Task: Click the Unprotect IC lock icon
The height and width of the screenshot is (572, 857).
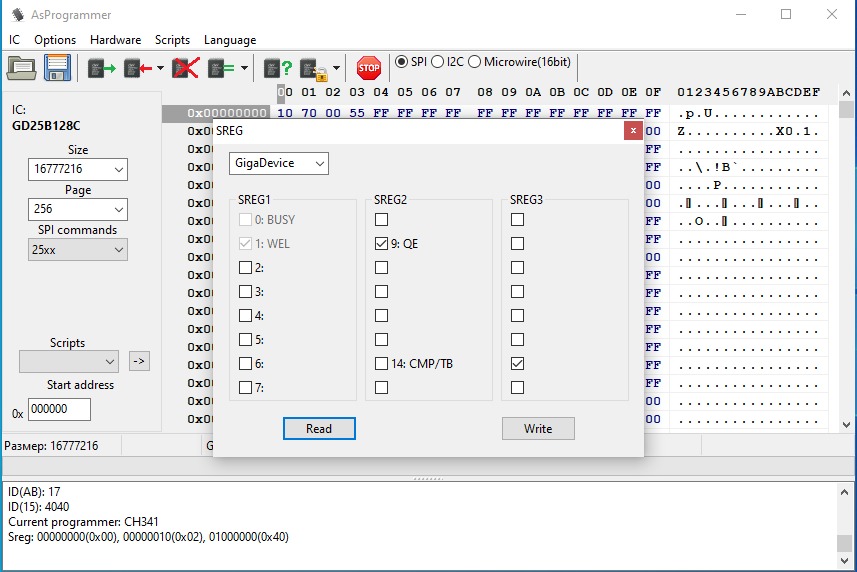Action: click(314, 69)
